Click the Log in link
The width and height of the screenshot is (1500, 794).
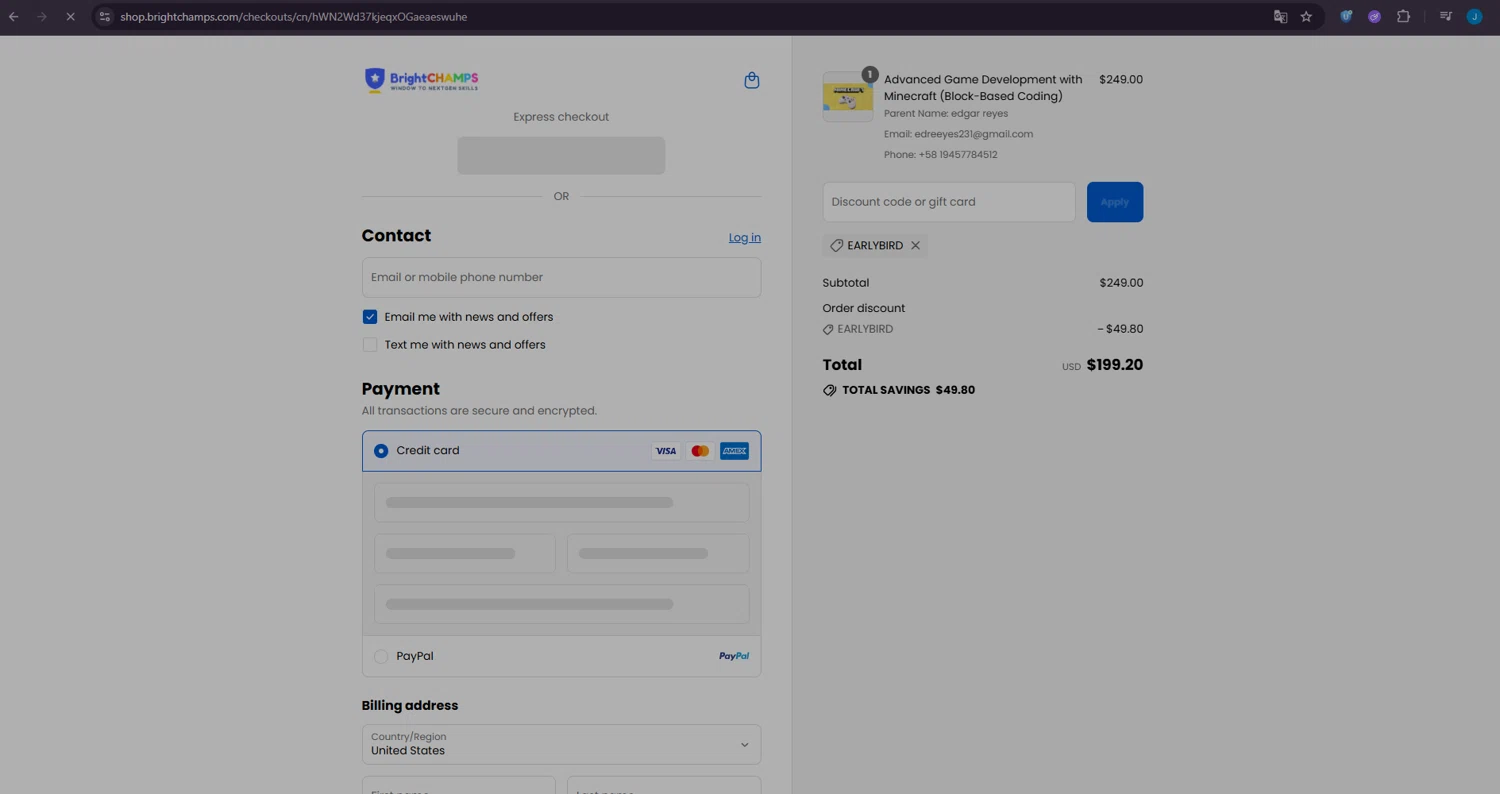click(744, 238)
